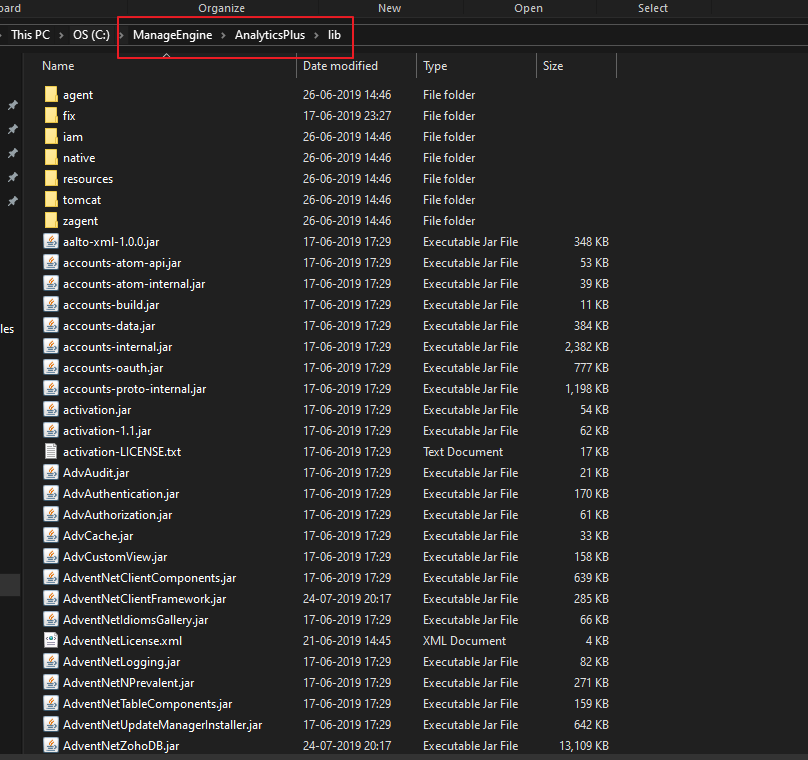Sort by the Date modified column header
Image resolution: width=808 pixels, height=760 pixels.
(x=340, y=66)
